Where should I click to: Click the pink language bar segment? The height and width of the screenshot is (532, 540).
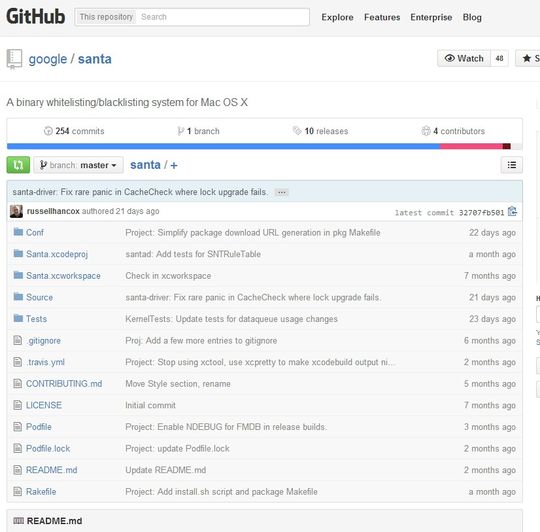pyautogui.click(x=471, y=146)
